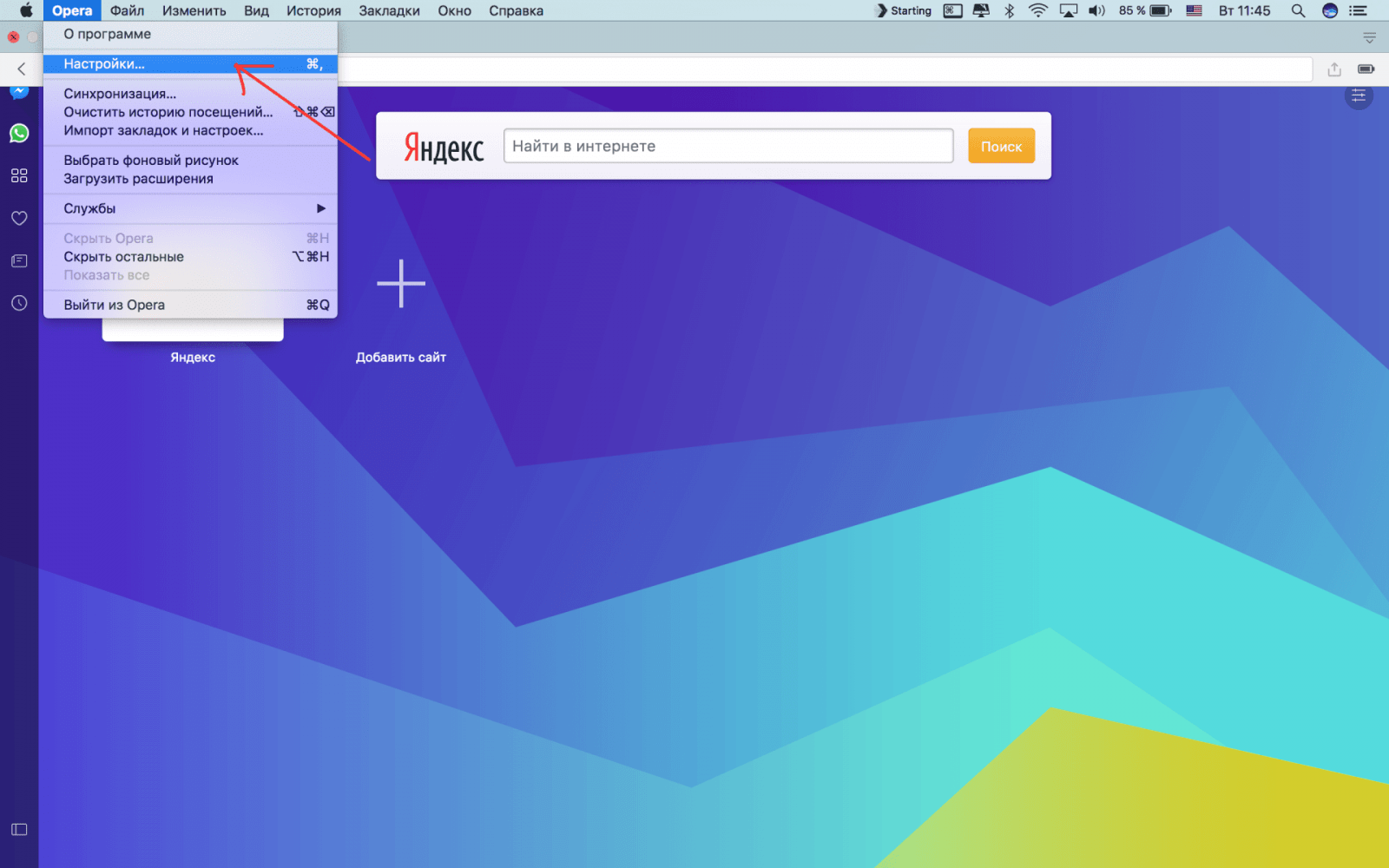Open the tab menu dropdown icon
Viewport: 1389px width, 868px height.
[1369, 37]
